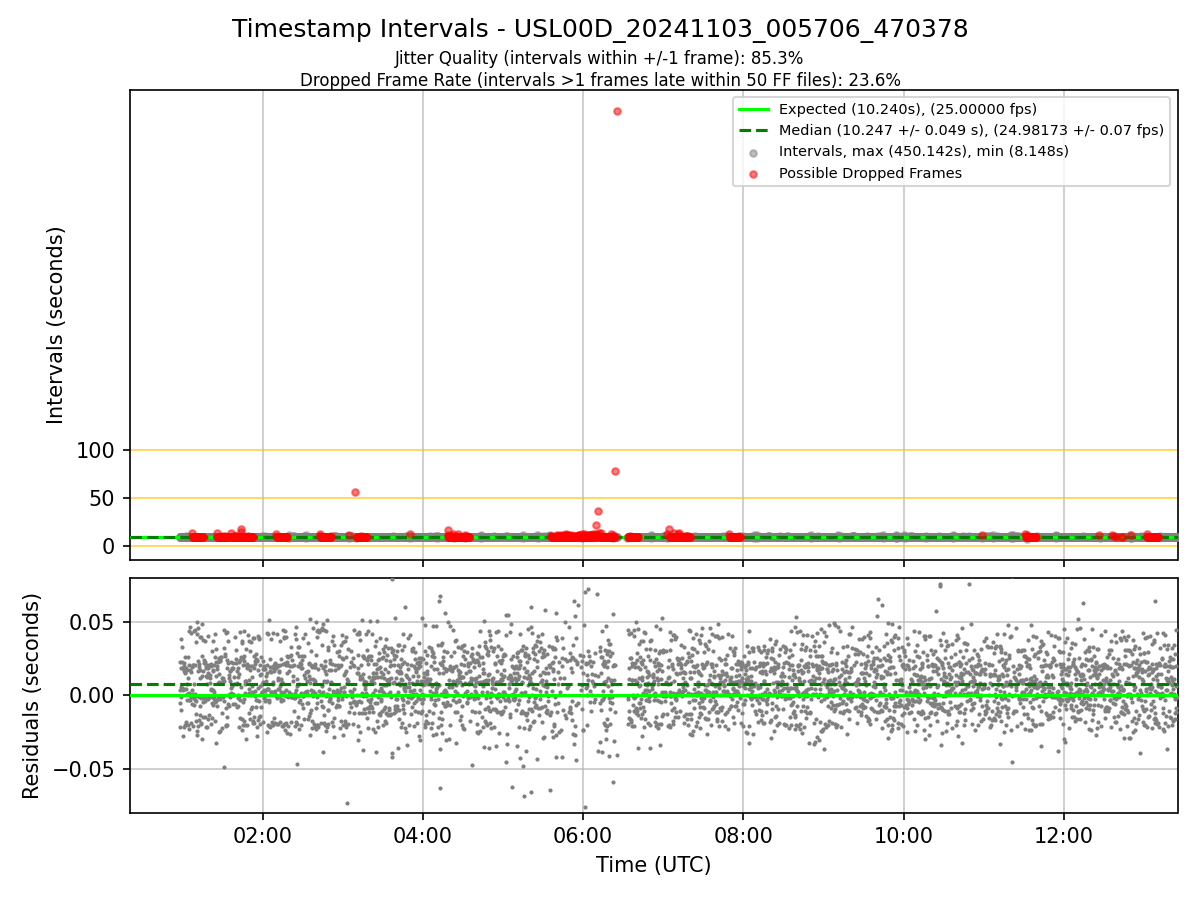Click the Intervals (seconds) y-axis label

point(56,325)
